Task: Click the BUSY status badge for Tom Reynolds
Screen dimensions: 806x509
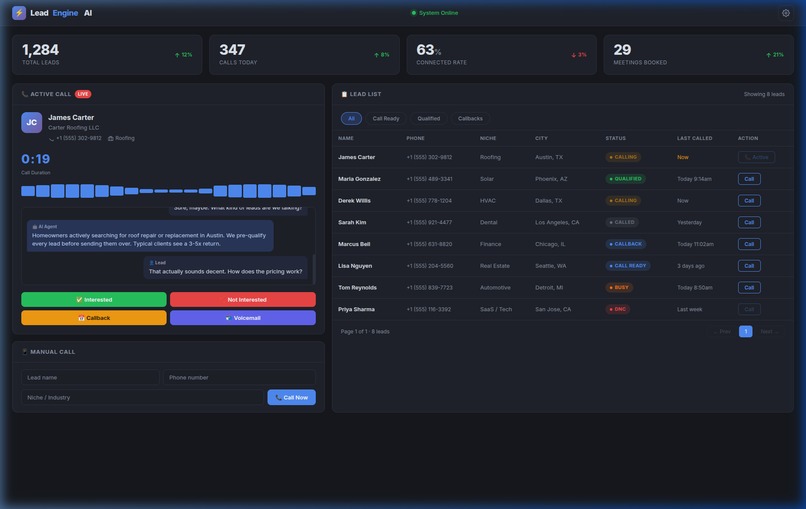Action: tap(619, 287)
